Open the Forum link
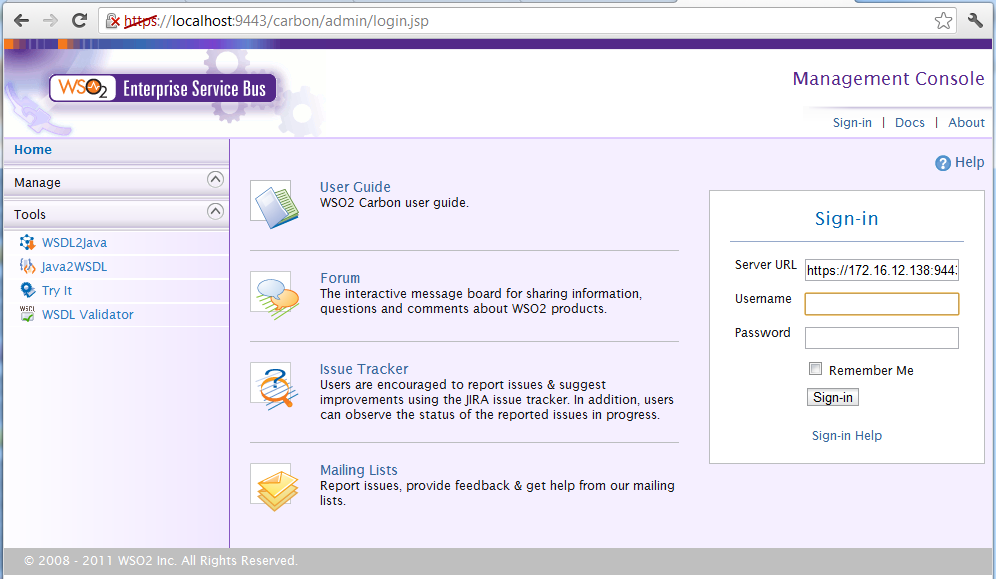 coord(340,278)
